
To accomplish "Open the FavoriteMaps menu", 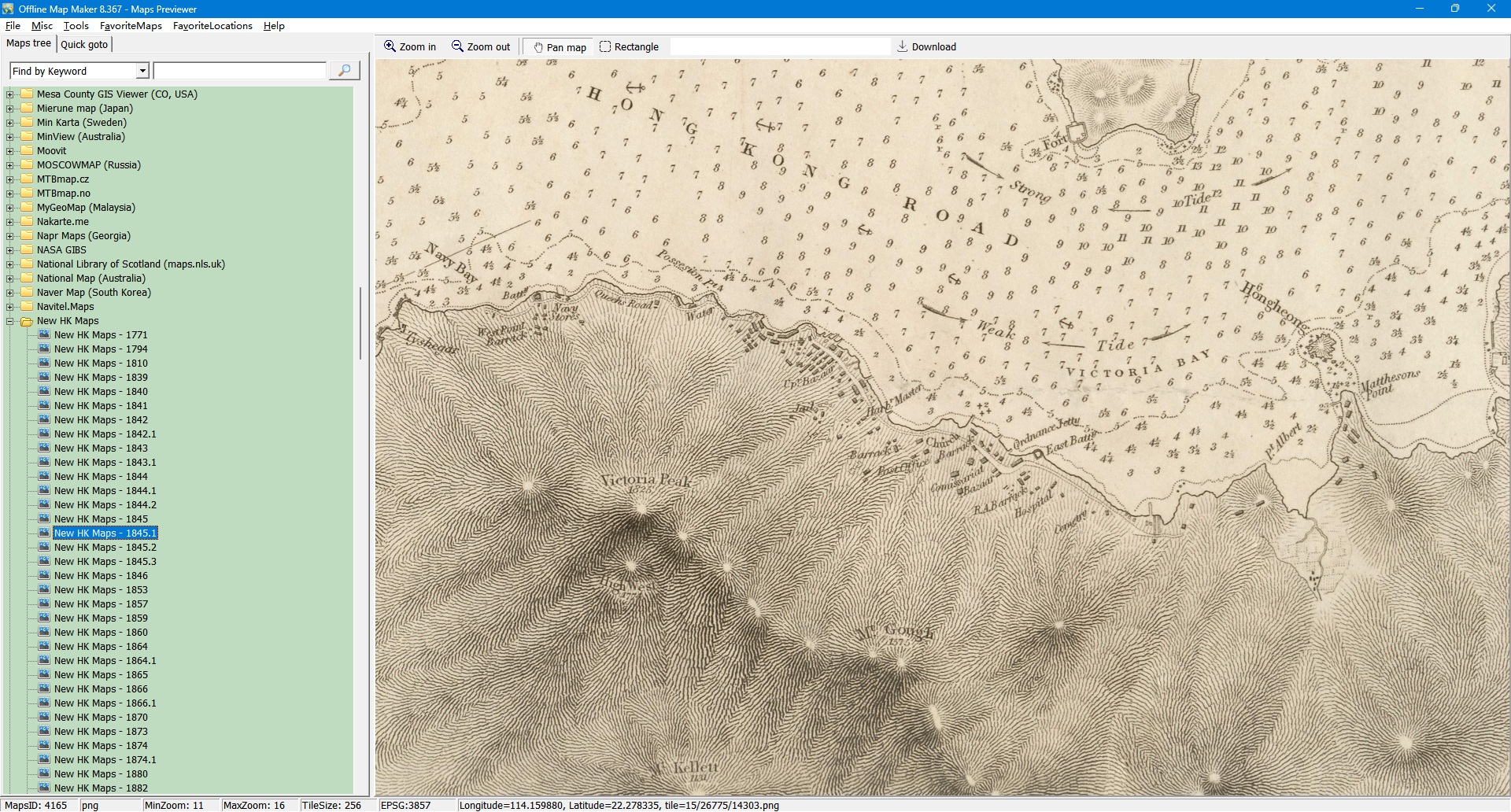I will [131, 26].
